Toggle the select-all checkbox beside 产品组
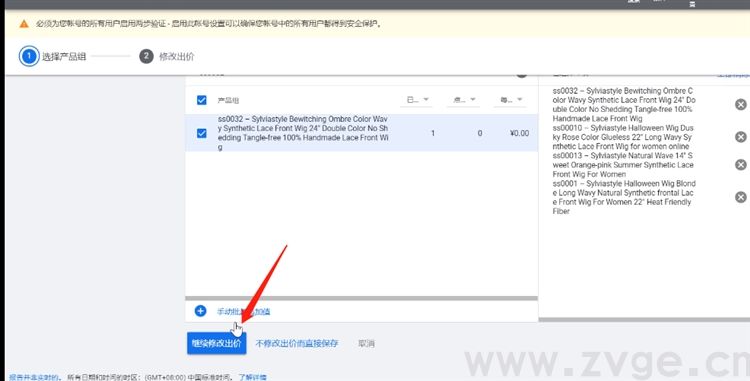750x381 pixels. (201, 100)
